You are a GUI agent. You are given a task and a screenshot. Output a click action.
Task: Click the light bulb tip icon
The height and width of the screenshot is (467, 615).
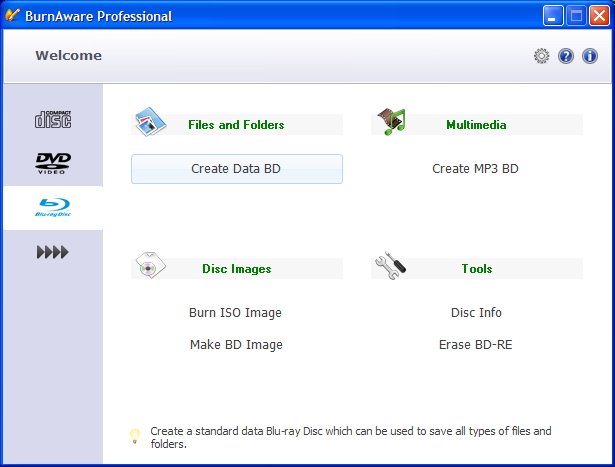pos(135,436)
